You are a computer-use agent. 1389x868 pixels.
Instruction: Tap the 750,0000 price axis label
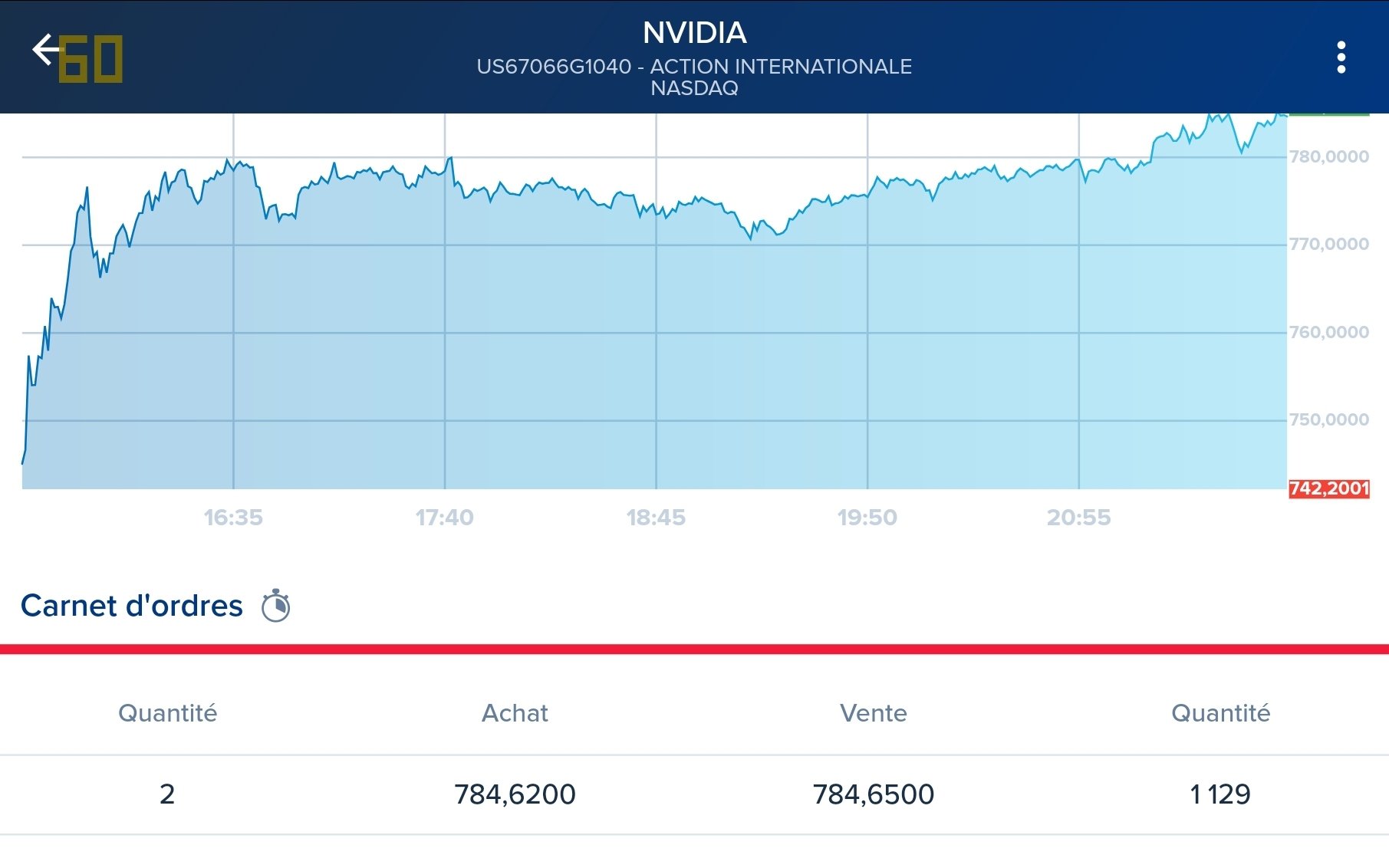click(x=1328, y=420)
